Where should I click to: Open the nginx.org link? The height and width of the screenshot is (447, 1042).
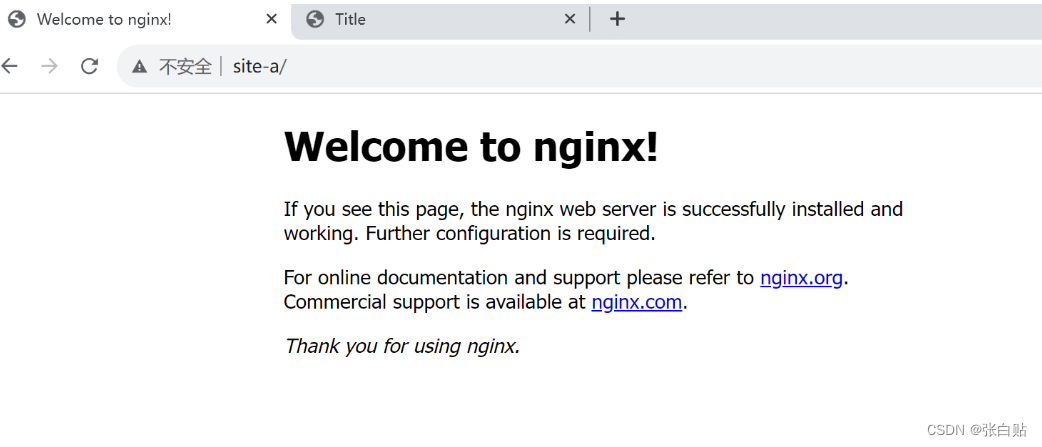click(x=801, y=278)
